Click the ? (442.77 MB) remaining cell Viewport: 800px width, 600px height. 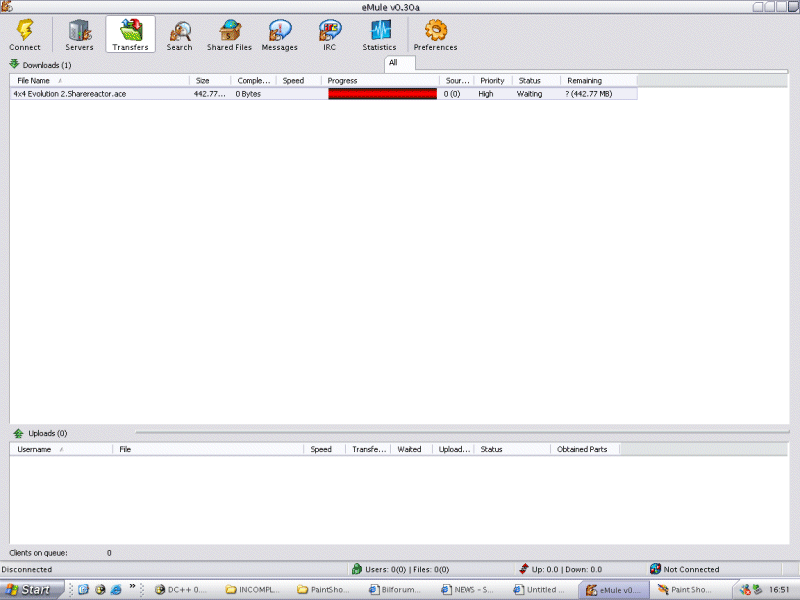click(588, 94)
